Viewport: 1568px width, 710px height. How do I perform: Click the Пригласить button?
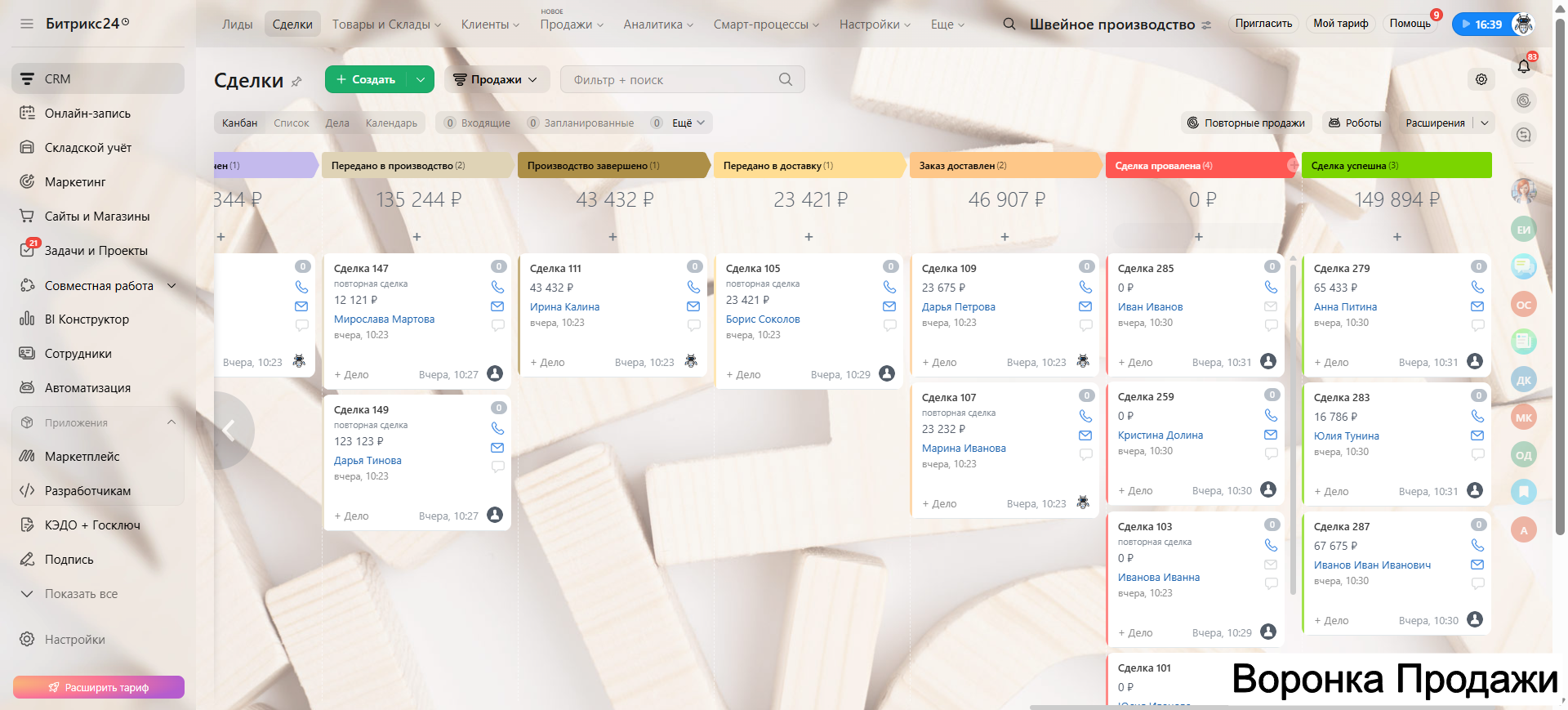(1263, 24)
